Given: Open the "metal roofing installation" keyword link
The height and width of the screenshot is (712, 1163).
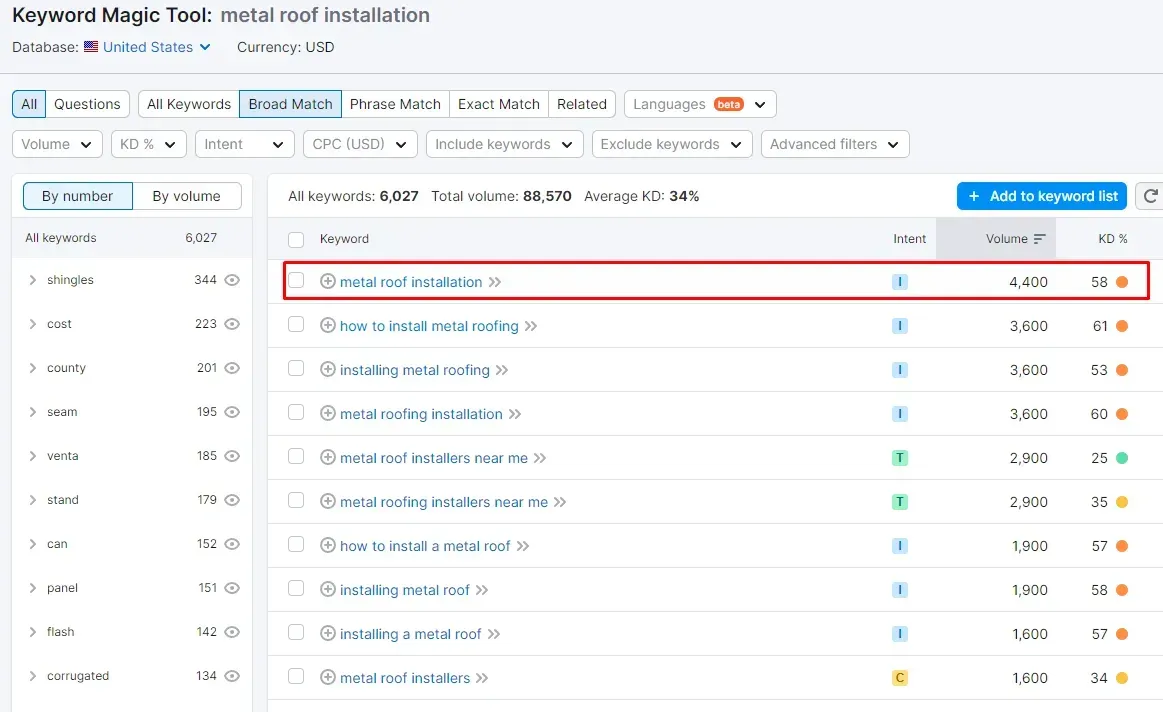Looking at the screenshot, I should tap(418, 414).
